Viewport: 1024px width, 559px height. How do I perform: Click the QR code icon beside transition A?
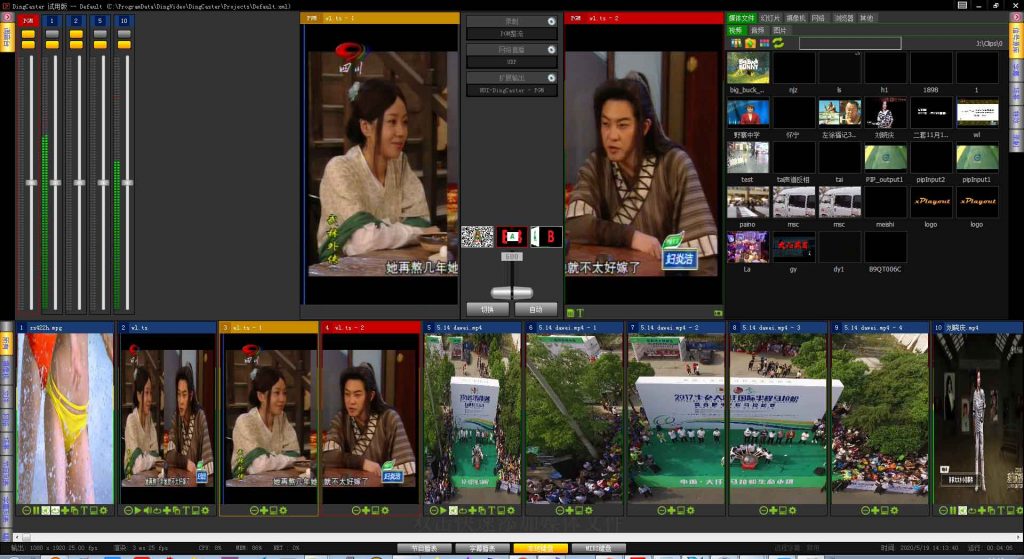(477, 237)
